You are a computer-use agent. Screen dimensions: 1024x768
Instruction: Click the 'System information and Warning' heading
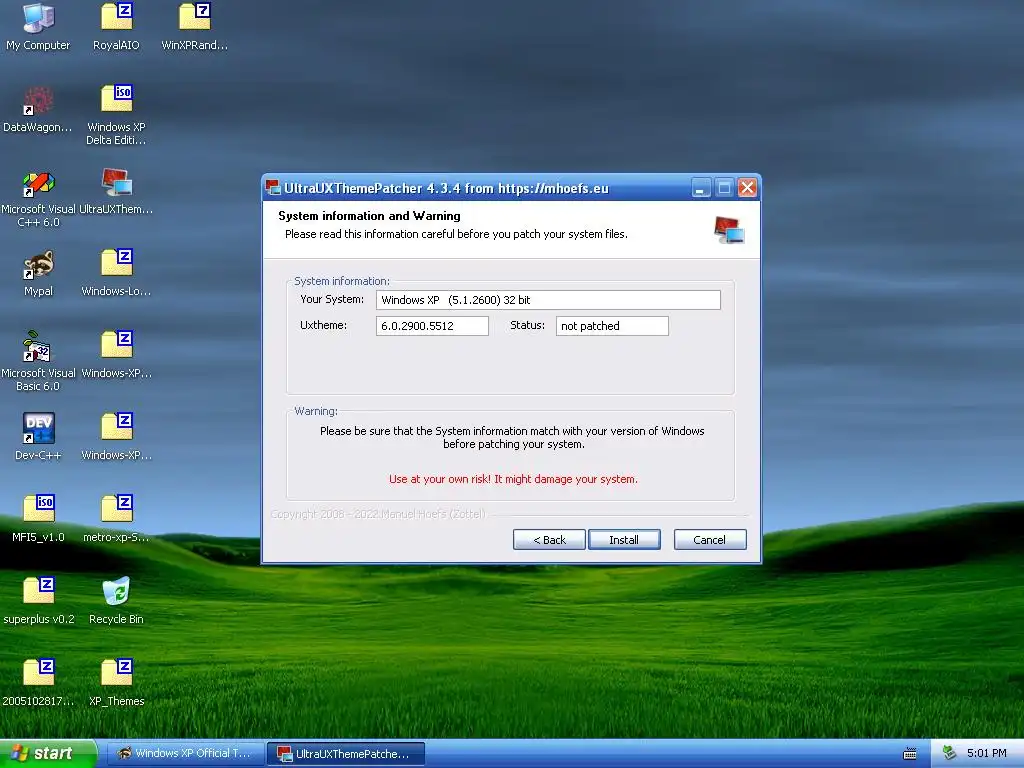(x=369, y=216)
